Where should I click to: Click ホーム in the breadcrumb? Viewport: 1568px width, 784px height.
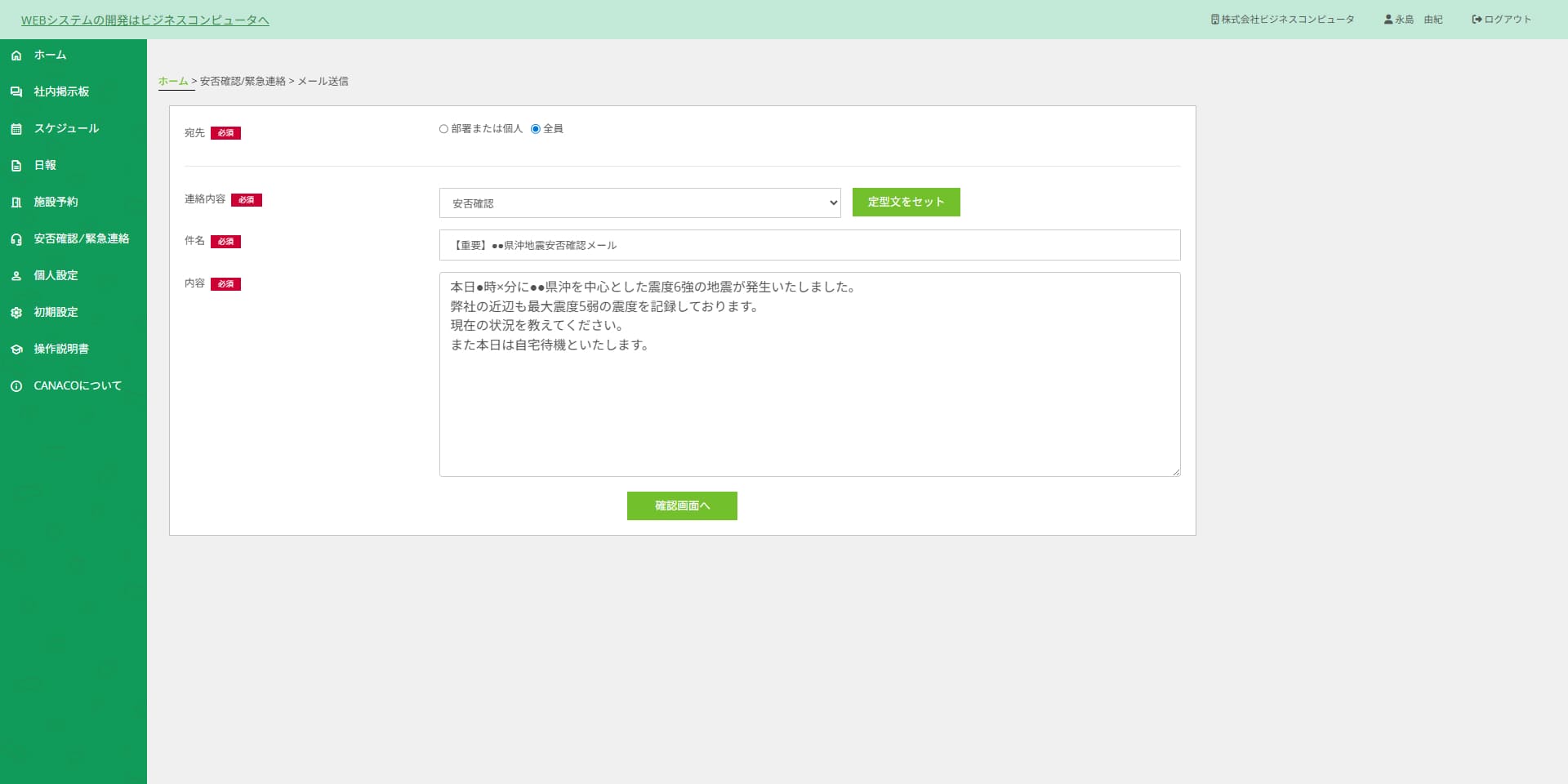pyautogui.click(x=174, y=81)
